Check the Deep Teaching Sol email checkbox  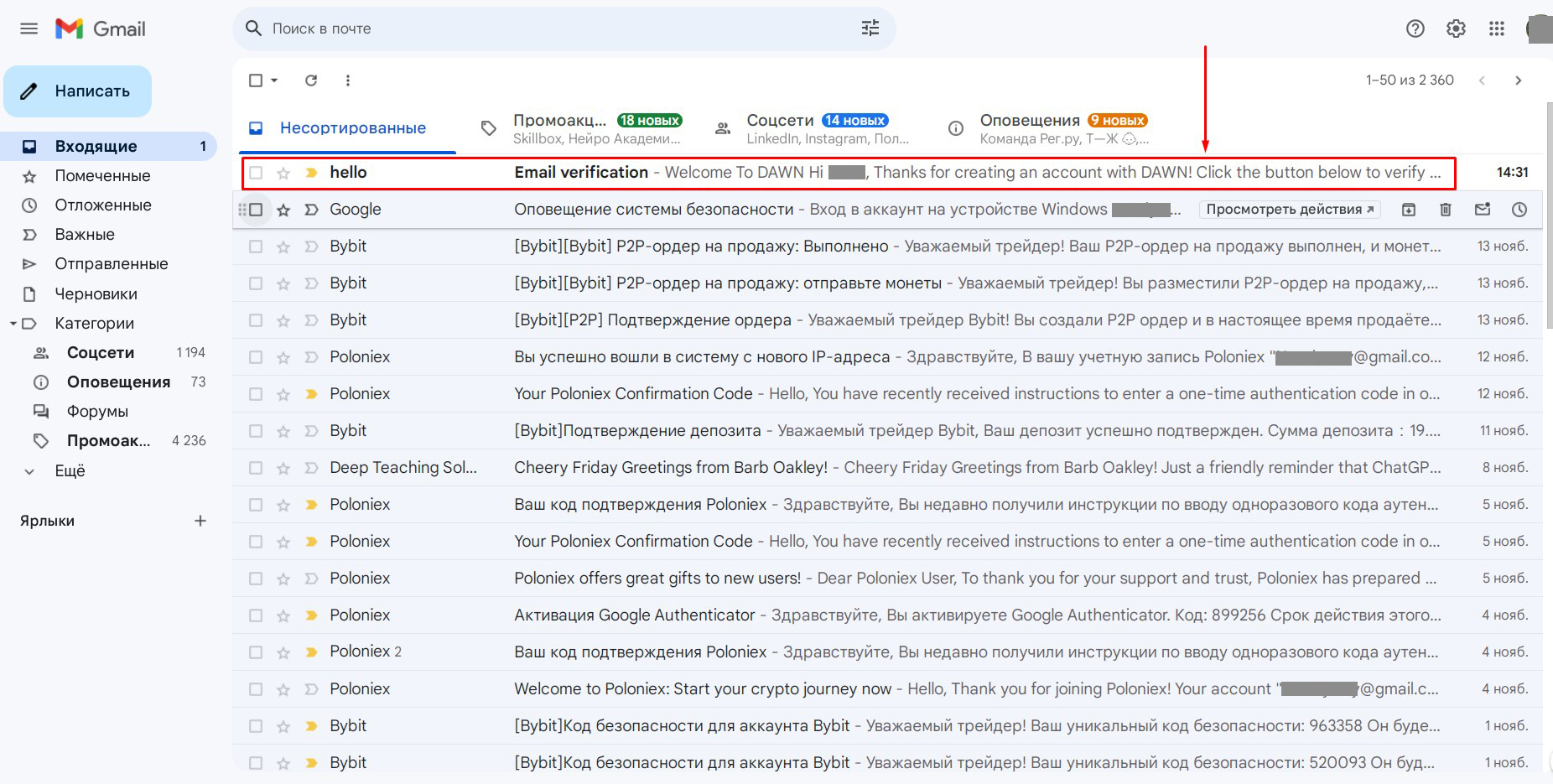pos(256,468)
